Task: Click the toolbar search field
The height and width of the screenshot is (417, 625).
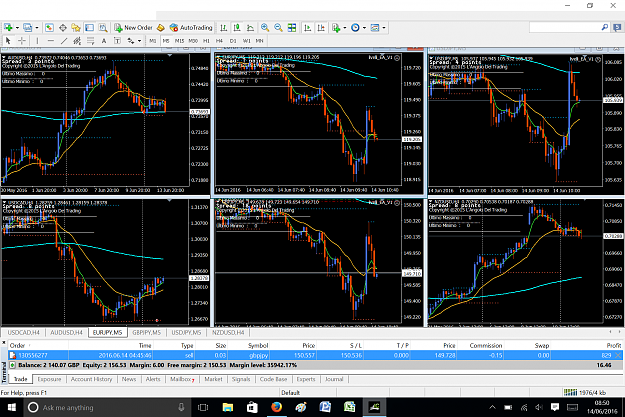Action: [x=564, y=27]
